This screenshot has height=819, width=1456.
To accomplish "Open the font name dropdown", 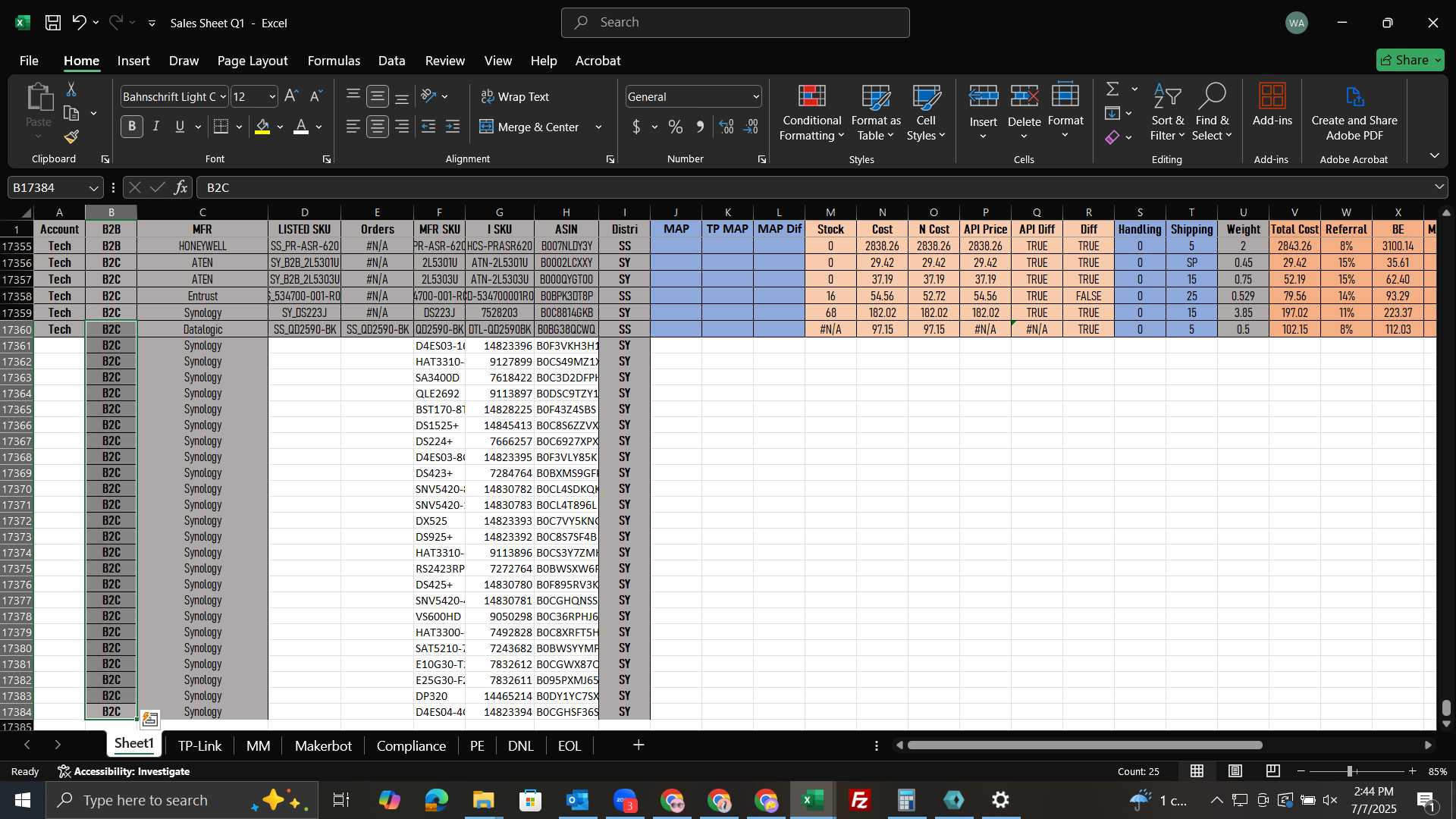I will [223, 96].
